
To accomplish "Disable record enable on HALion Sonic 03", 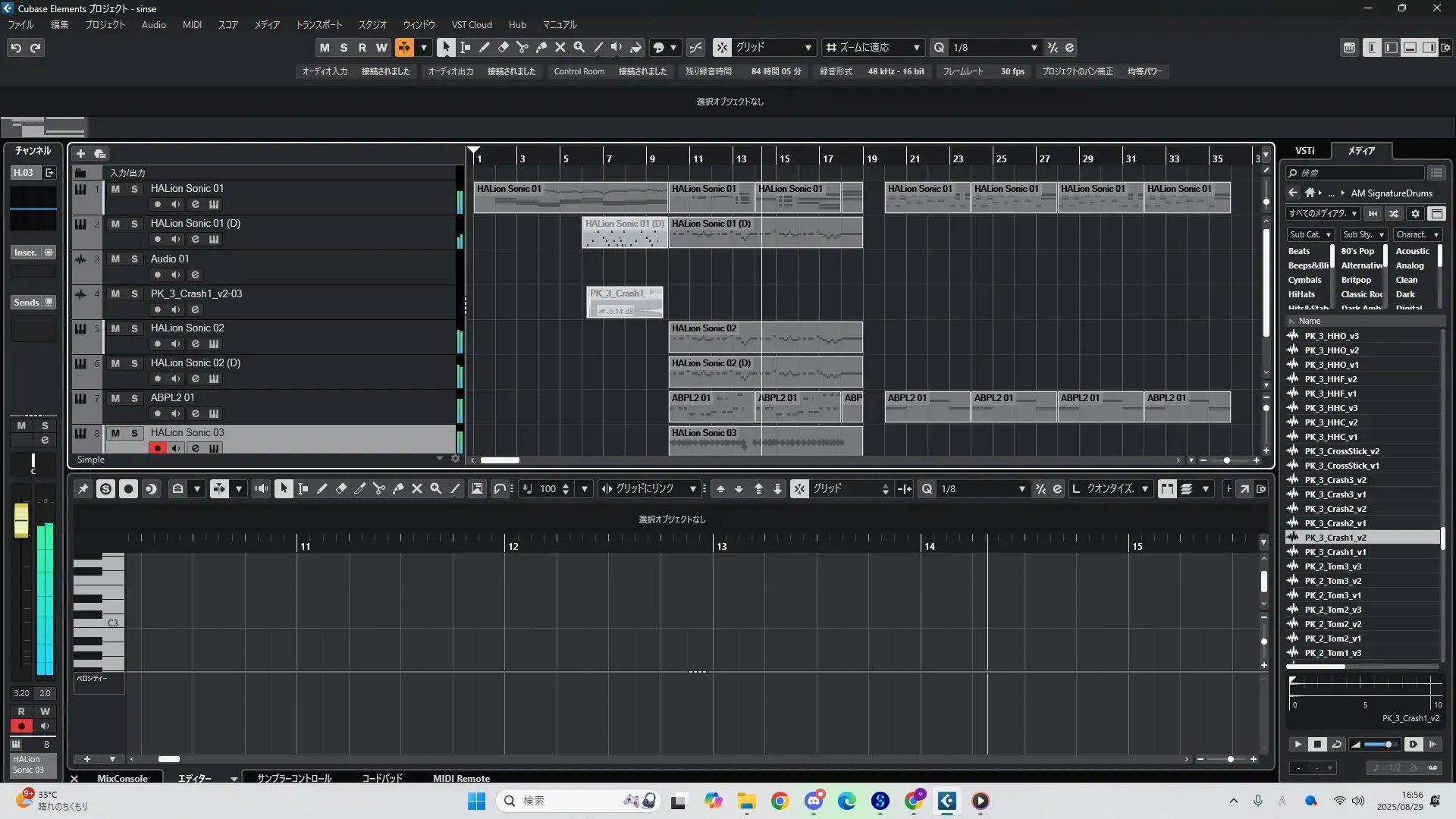I will [x=157, y=448].
